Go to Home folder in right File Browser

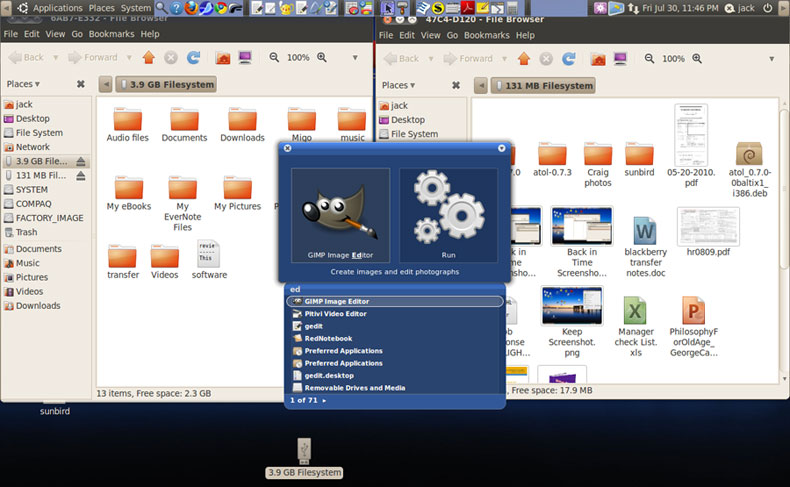click(598, 59)
